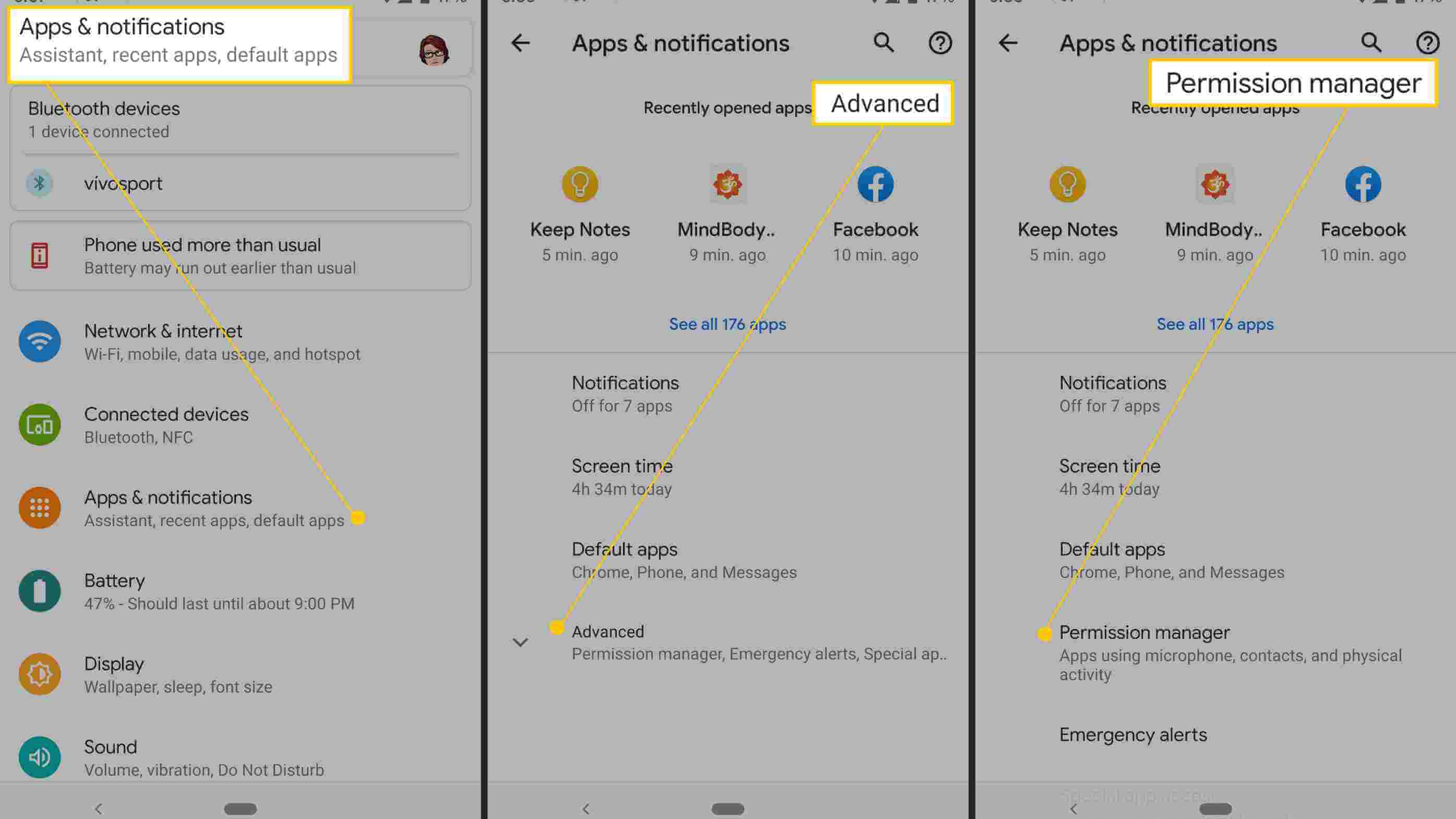
Task: Open the Notifications settings
Action: (x=624, y=393)
